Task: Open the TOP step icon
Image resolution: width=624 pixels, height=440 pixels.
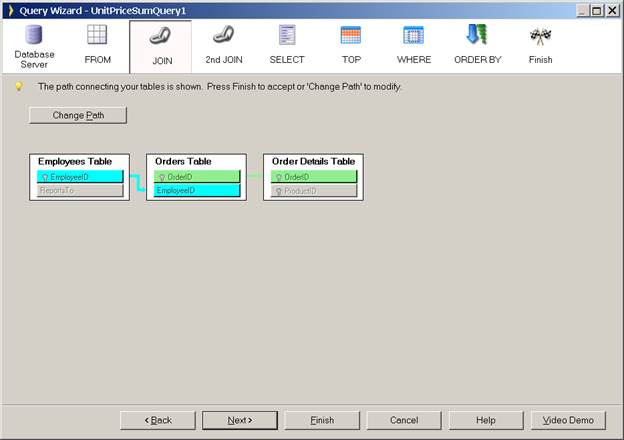Action: coord(350,36)
